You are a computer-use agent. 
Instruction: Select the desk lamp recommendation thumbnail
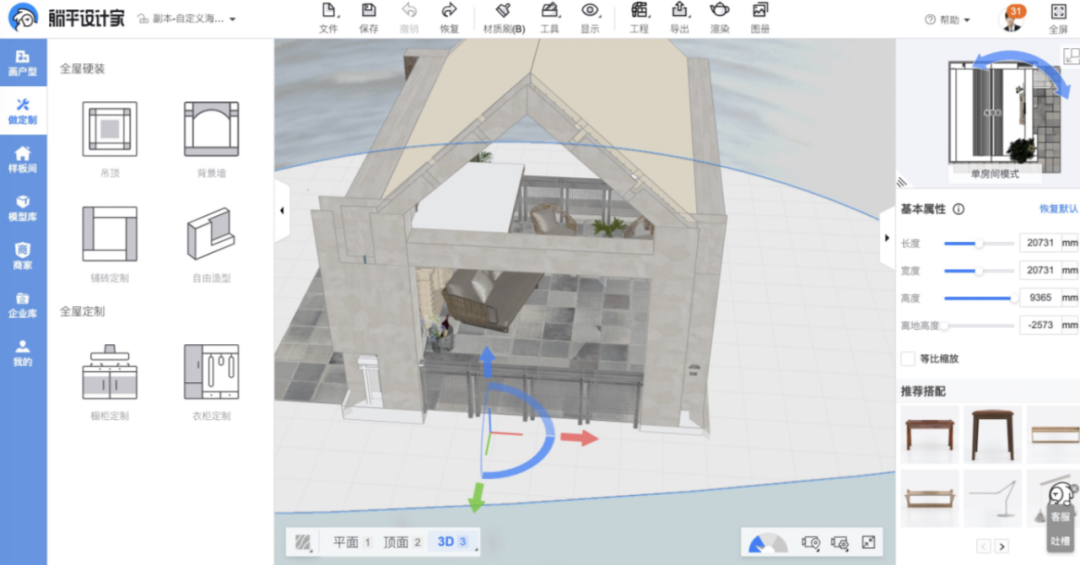click(x=993, y=498)
